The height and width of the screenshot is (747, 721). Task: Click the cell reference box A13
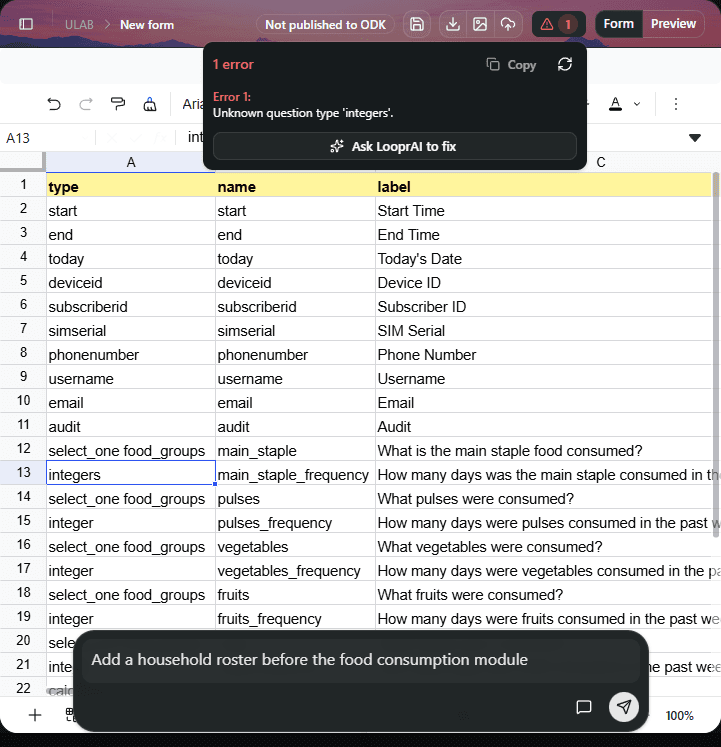45,138
